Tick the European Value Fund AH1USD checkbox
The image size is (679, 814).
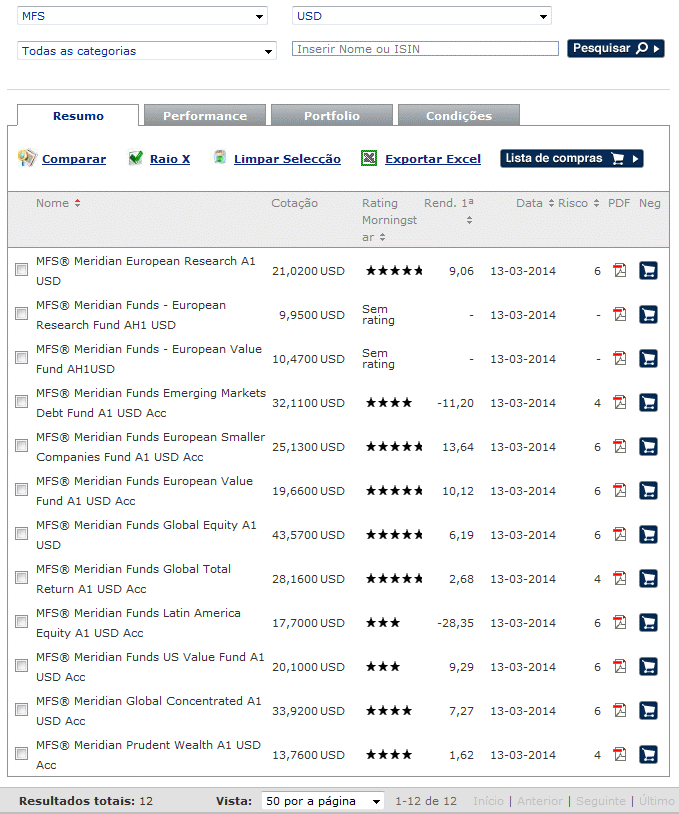point(21,358)
